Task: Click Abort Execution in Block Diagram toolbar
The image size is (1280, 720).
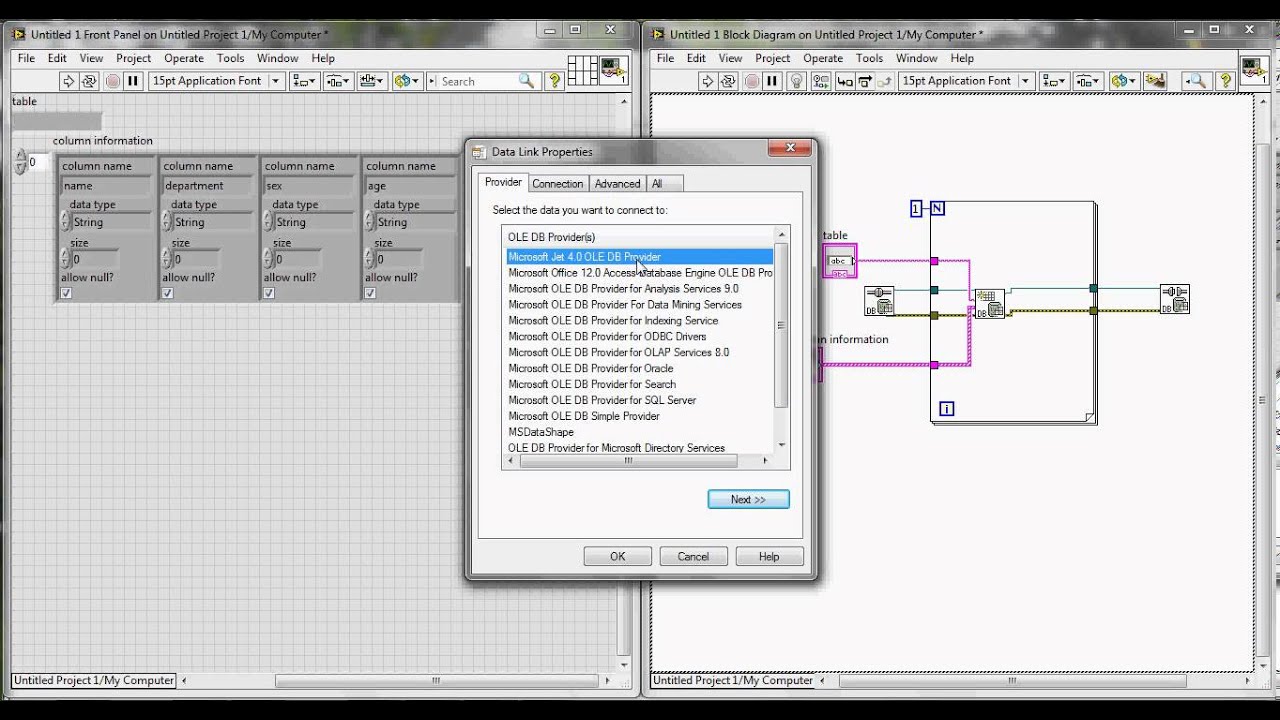Action: (752, 81)
